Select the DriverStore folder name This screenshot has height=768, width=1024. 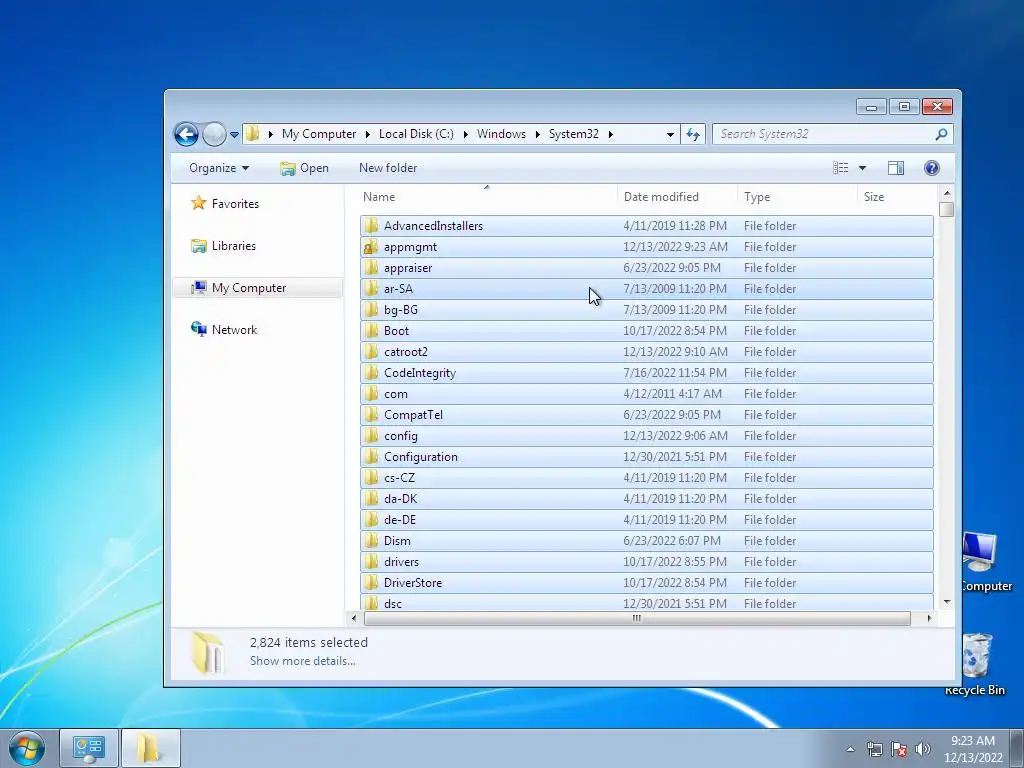(413, 583)
